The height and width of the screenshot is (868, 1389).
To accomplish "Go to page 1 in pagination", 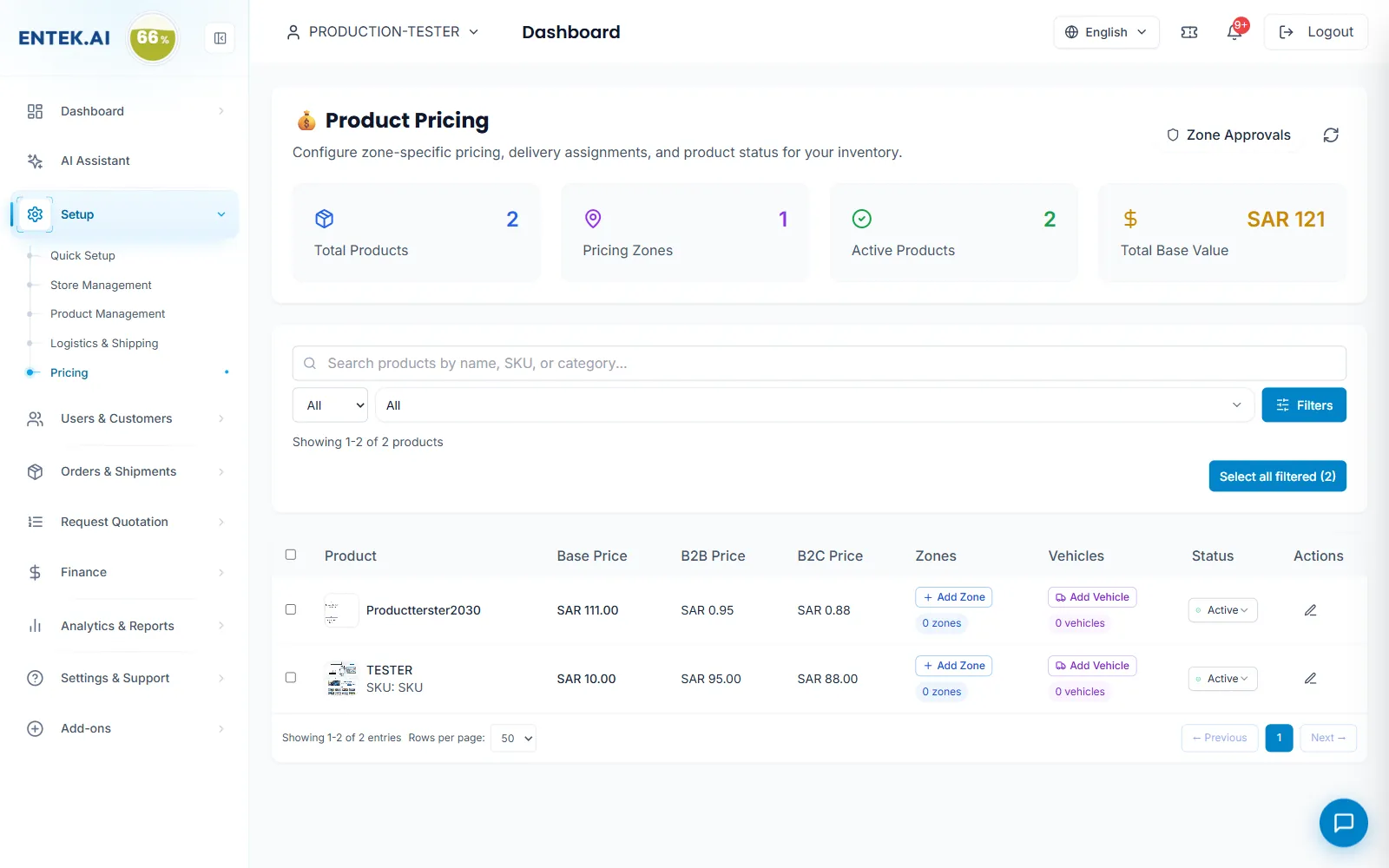I will (x=1279, y=738).
